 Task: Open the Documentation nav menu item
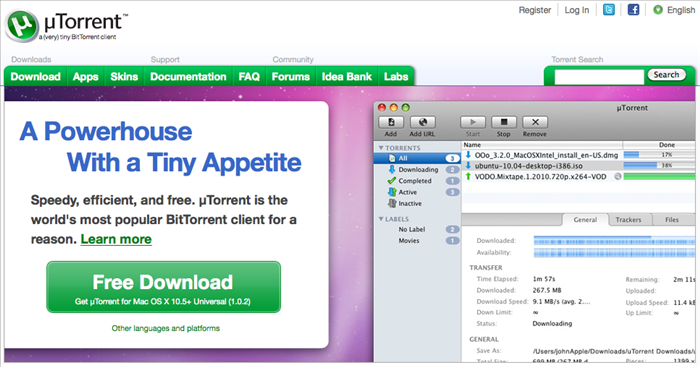pyautogui.click(x=188, y=77)
